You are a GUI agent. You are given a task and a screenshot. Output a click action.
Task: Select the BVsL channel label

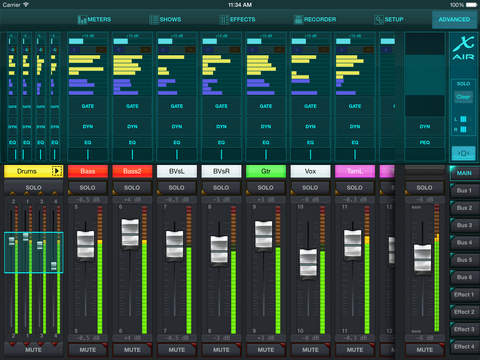[x=177, y=171]
